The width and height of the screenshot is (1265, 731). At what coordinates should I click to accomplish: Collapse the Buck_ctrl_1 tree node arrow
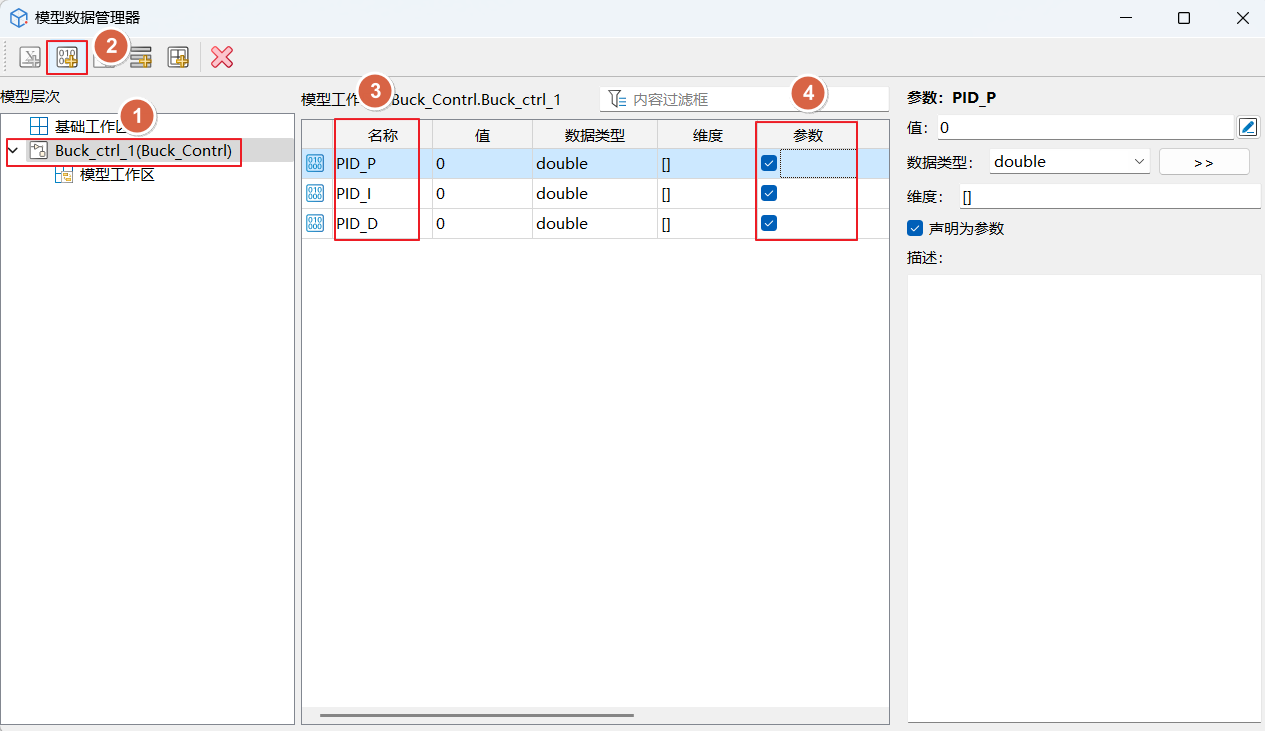tap(12, 151)
